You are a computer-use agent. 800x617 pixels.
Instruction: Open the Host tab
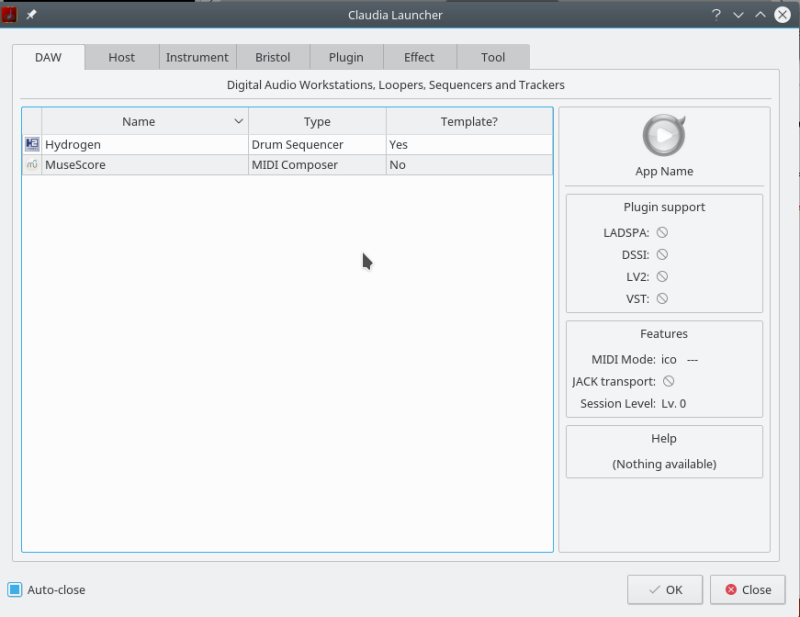point(121,57)
